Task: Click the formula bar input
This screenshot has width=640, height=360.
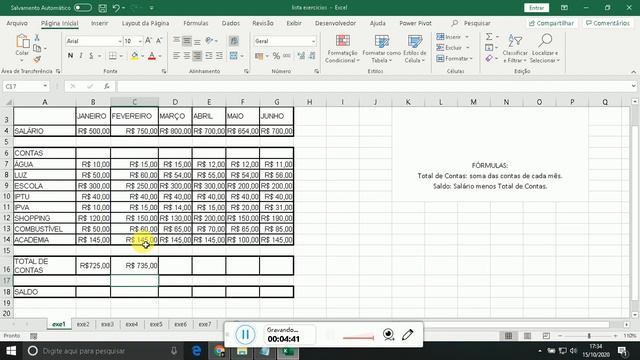Action: [373, 87]
